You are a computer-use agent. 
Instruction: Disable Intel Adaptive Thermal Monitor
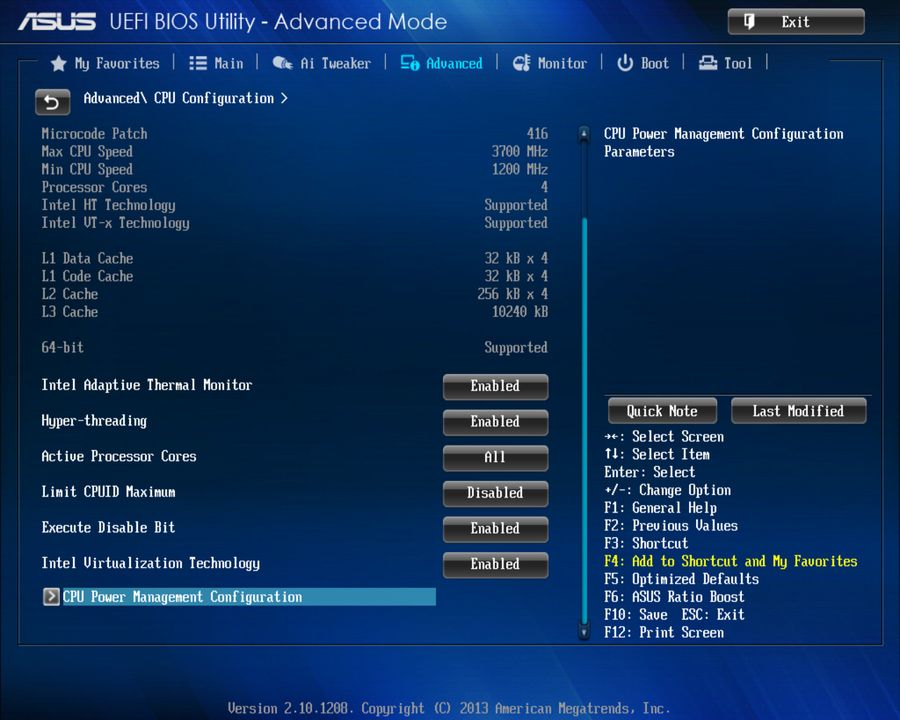coord(495,386)
